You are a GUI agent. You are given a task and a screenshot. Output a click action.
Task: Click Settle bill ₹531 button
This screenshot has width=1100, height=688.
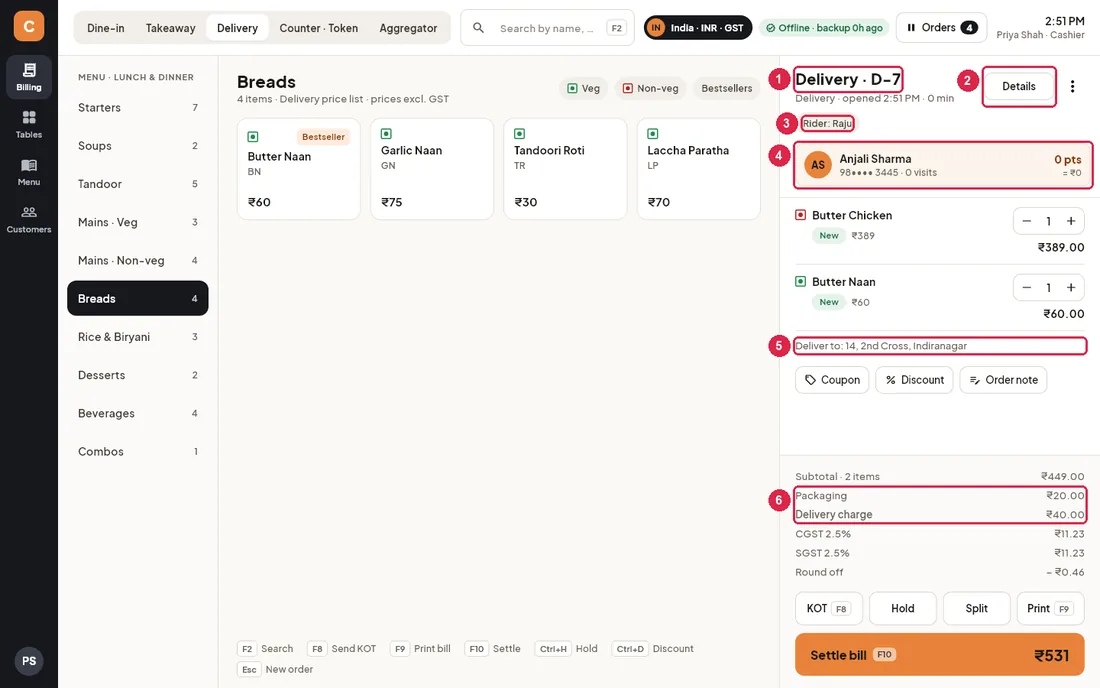[x=940, y=655]
